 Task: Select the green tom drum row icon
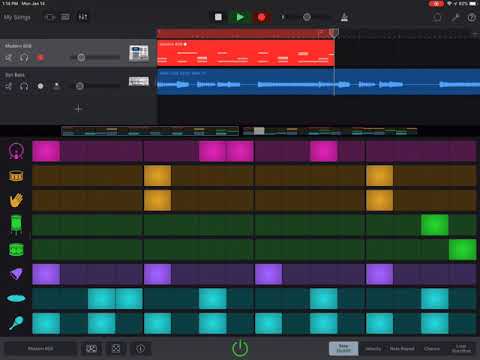point(16,249)
